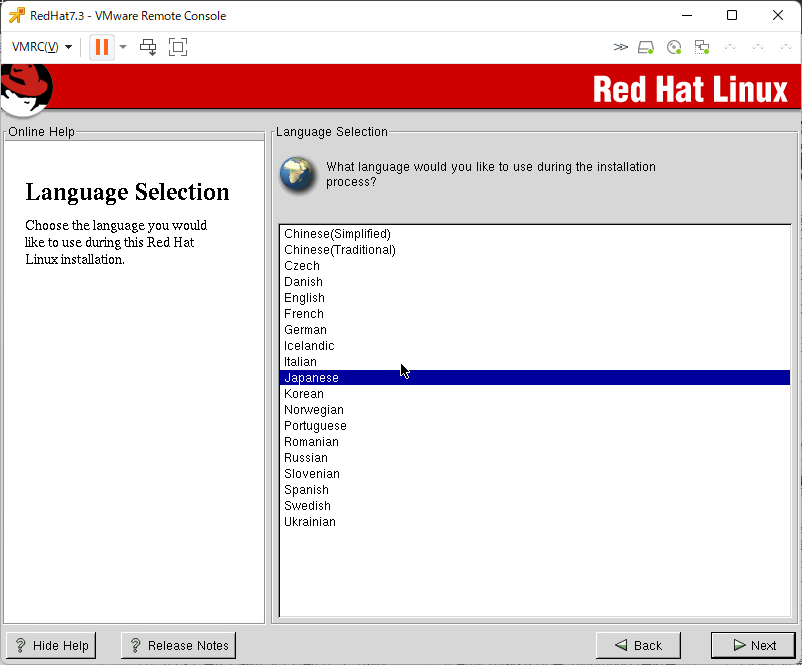Image resolution: width=802 pixels, height=665 pixels.
Task: Choose Czech as installation language
Action: coord(534,265)
